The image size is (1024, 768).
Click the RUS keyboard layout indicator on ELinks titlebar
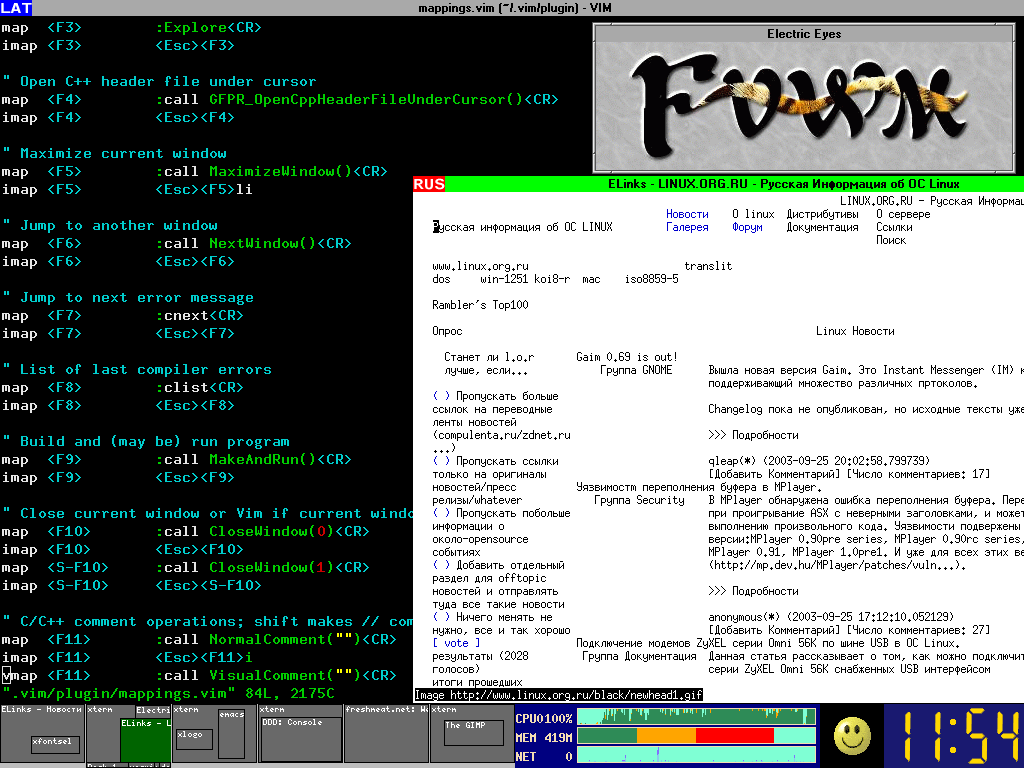coord(429,184)
